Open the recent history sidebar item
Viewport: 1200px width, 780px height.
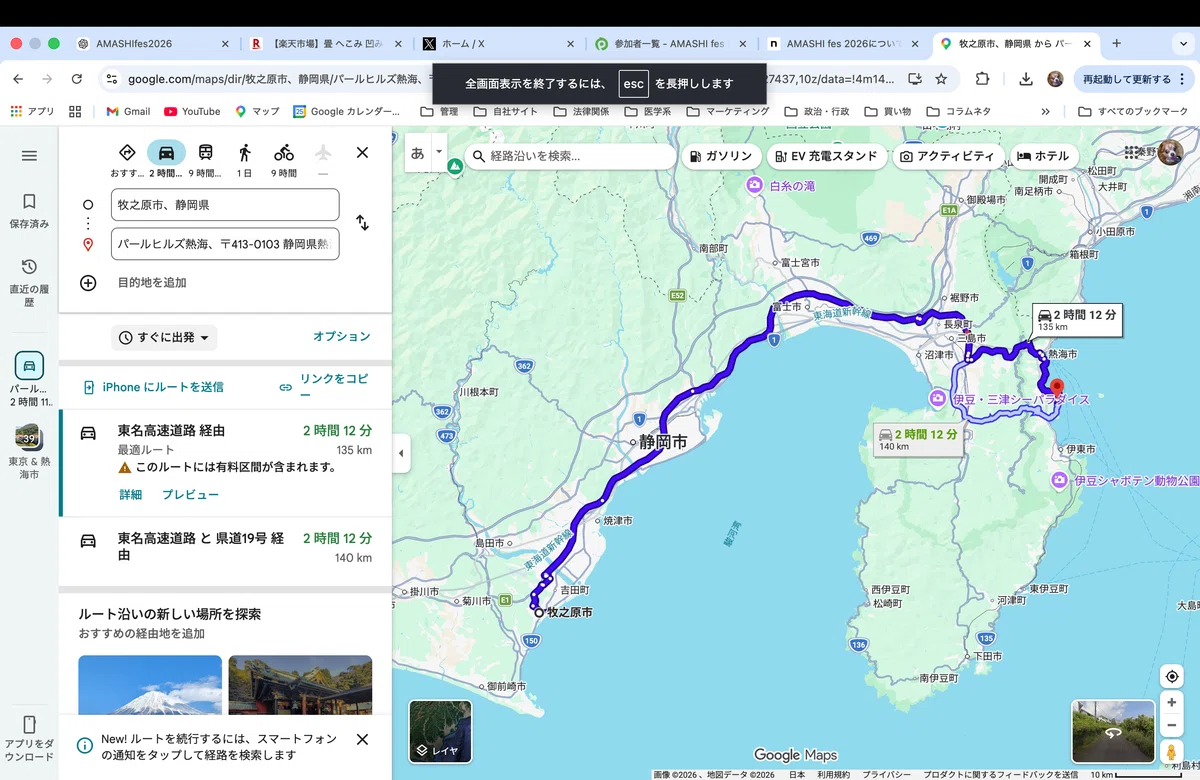pos(29,281)
